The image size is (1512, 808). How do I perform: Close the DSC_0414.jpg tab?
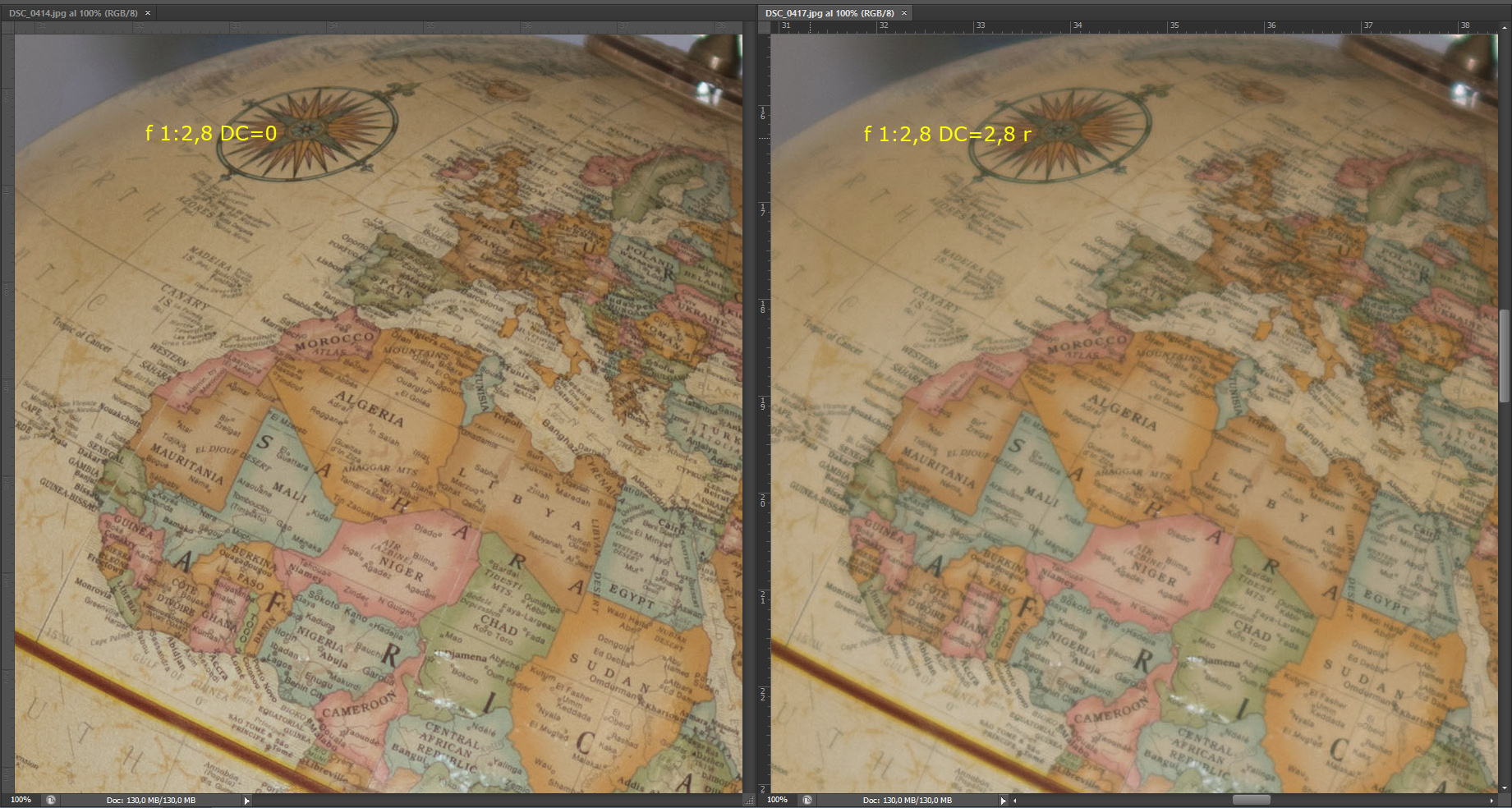[148, 13]
